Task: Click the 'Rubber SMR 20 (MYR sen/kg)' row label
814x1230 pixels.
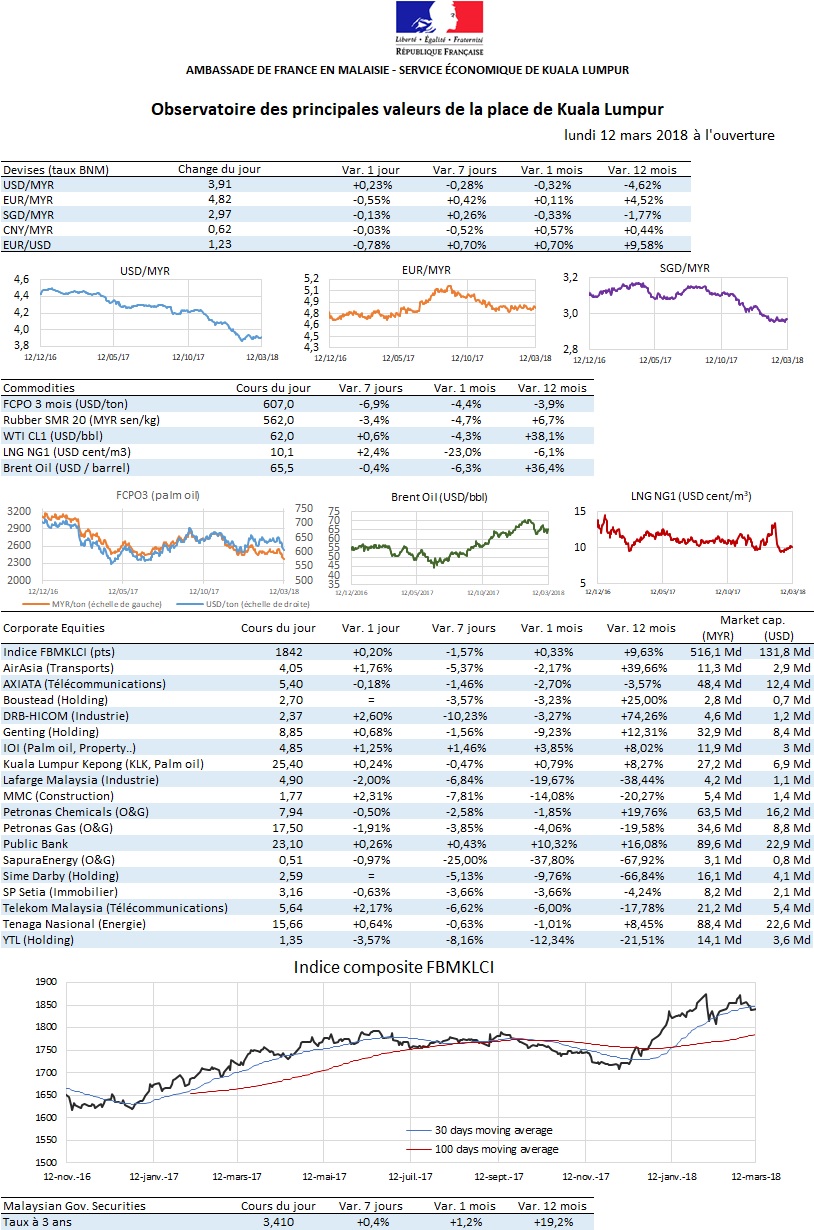Action: [x=83, y=421]
